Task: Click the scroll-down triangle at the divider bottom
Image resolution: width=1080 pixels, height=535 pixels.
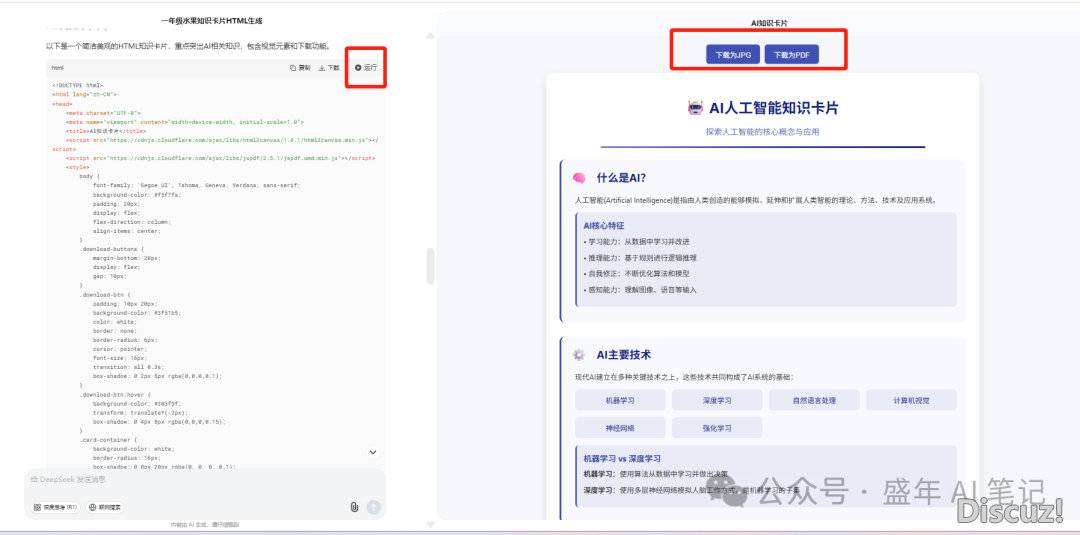Action: tap(430, 525)
